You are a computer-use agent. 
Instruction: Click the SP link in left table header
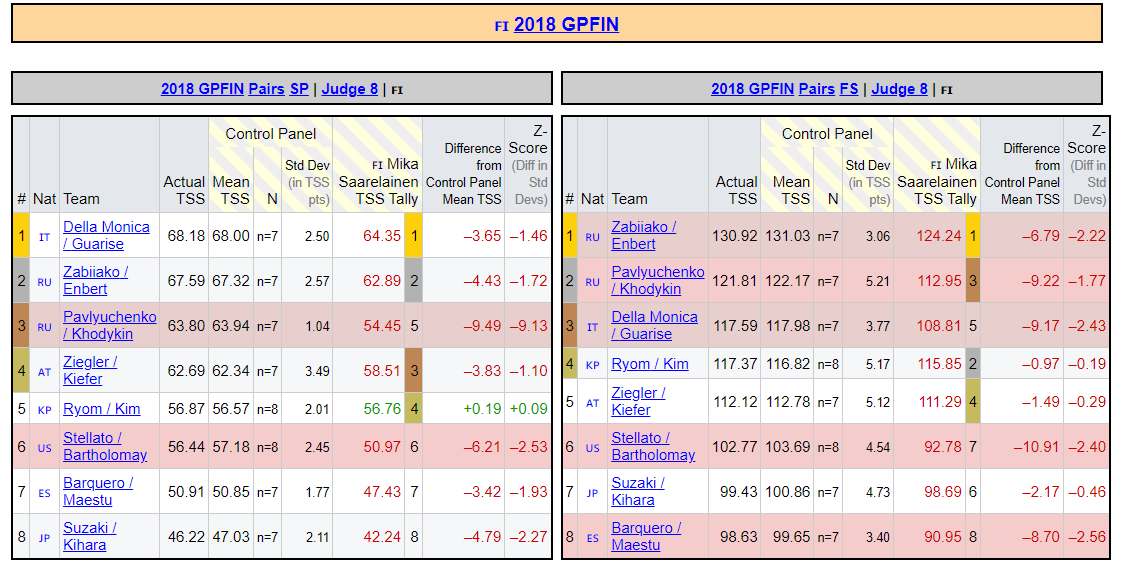[x=299, y=88]
